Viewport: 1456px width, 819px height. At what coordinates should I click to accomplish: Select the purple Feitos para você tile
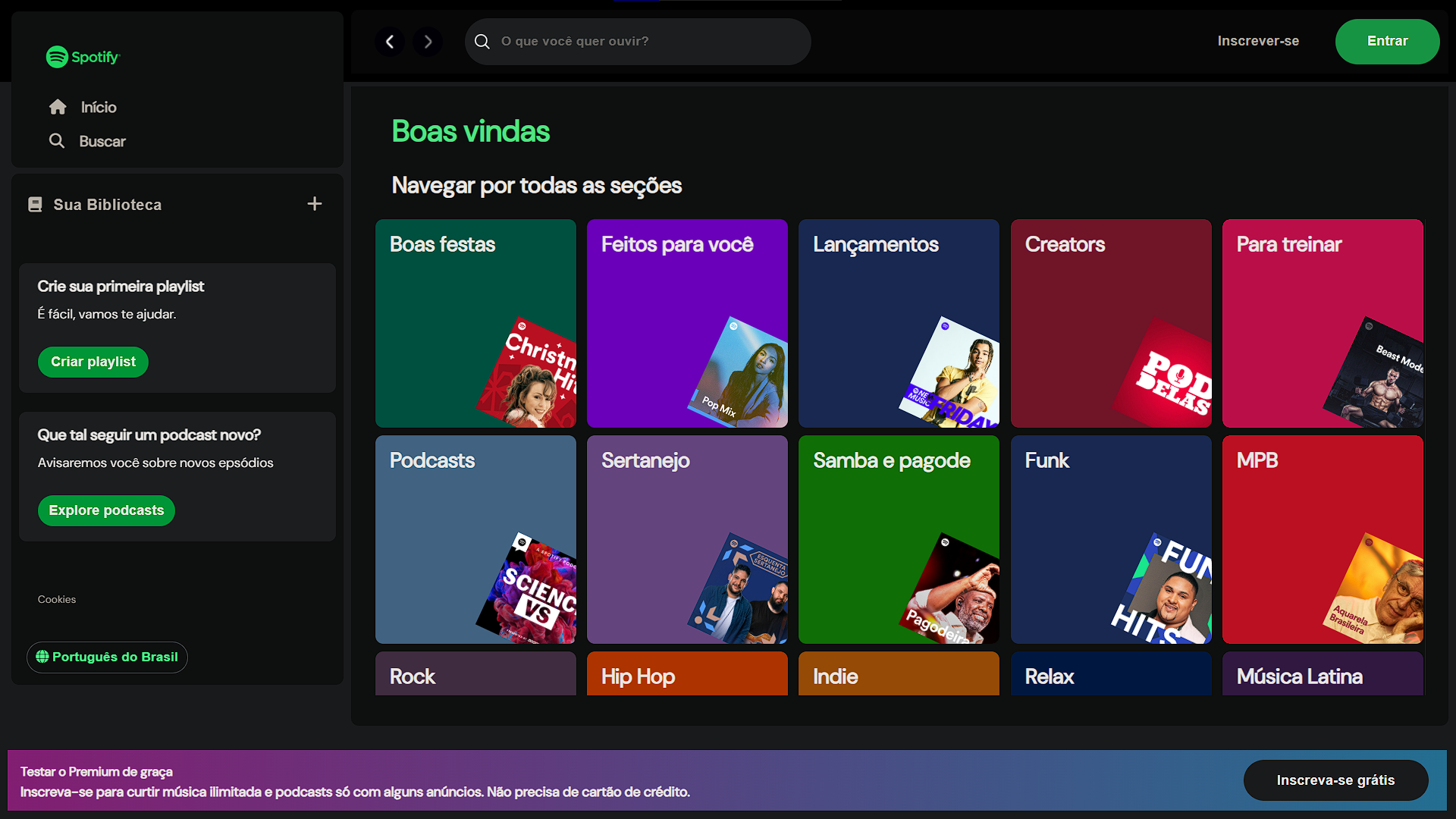point(687,324)
